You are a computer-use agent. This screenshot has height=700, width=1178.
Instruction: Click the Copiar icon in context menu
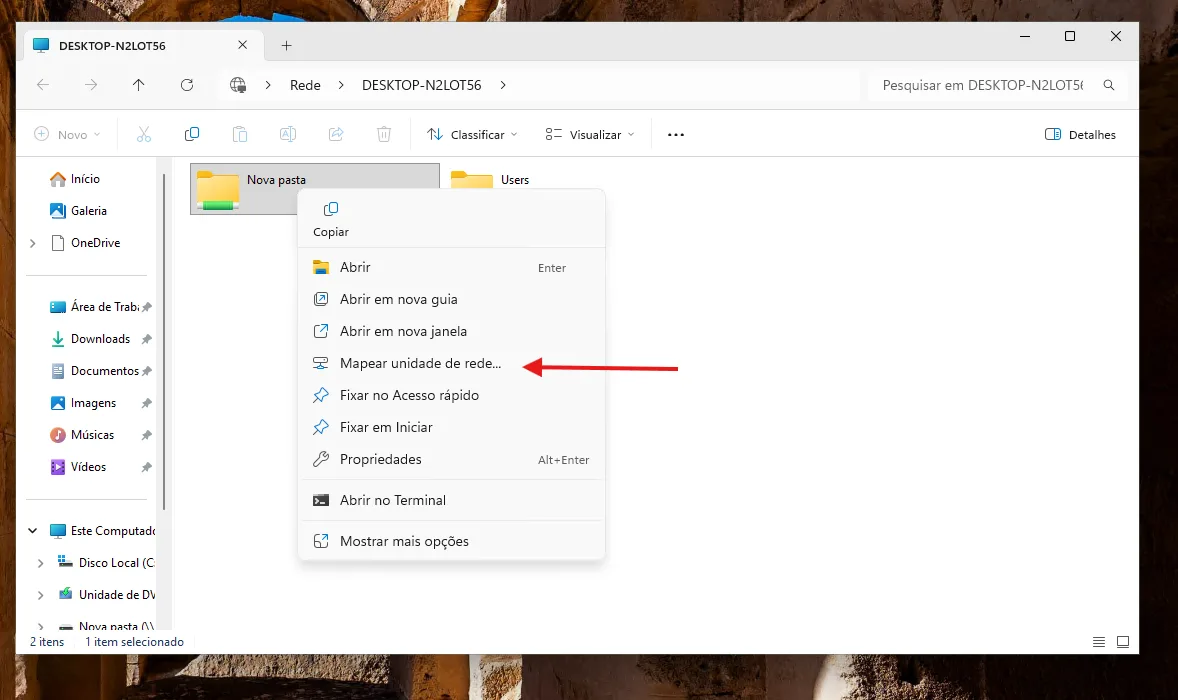pos(331,209)
